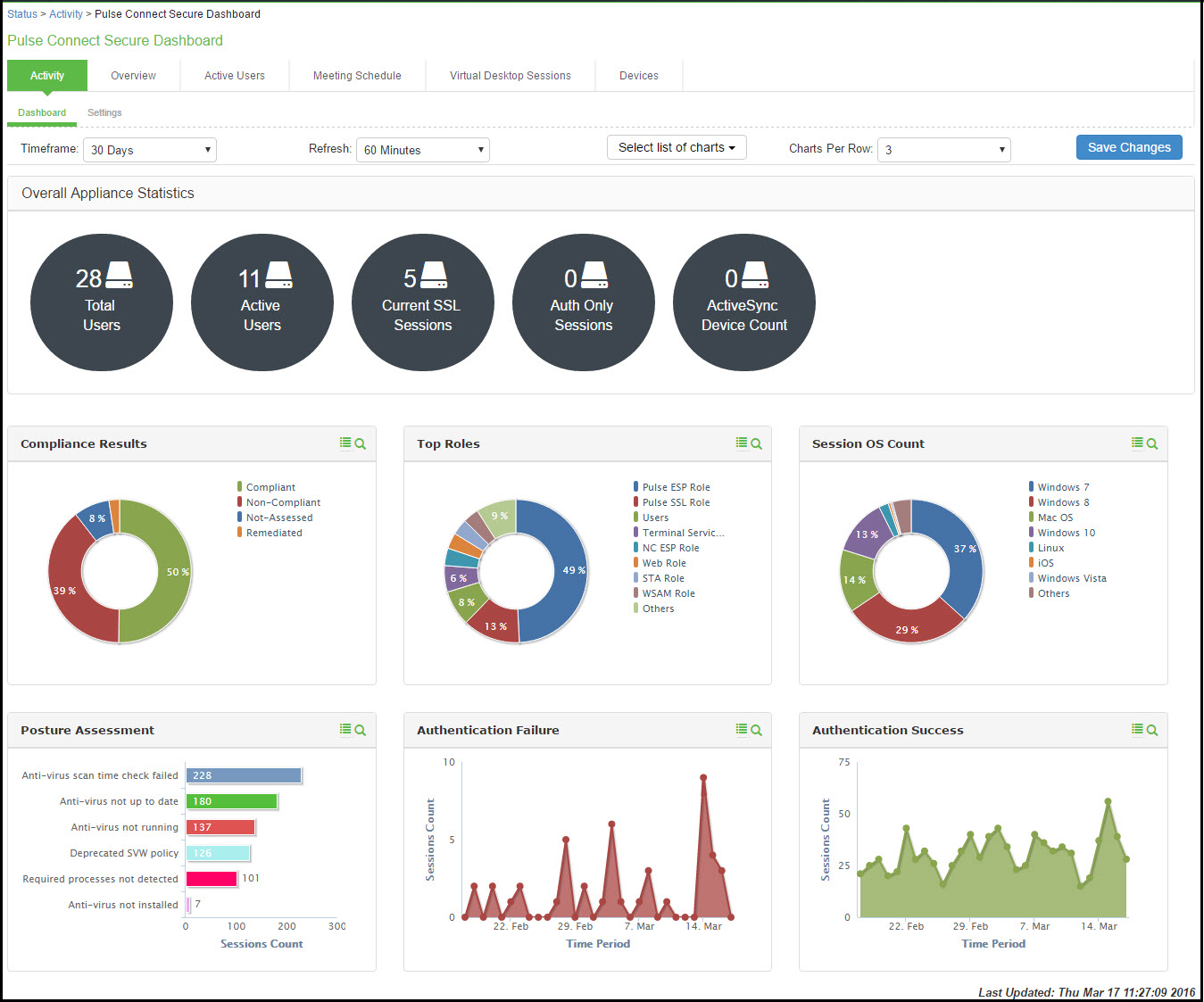
Task: Open list view icon in Compliance Results
Action: pos(345,443)
